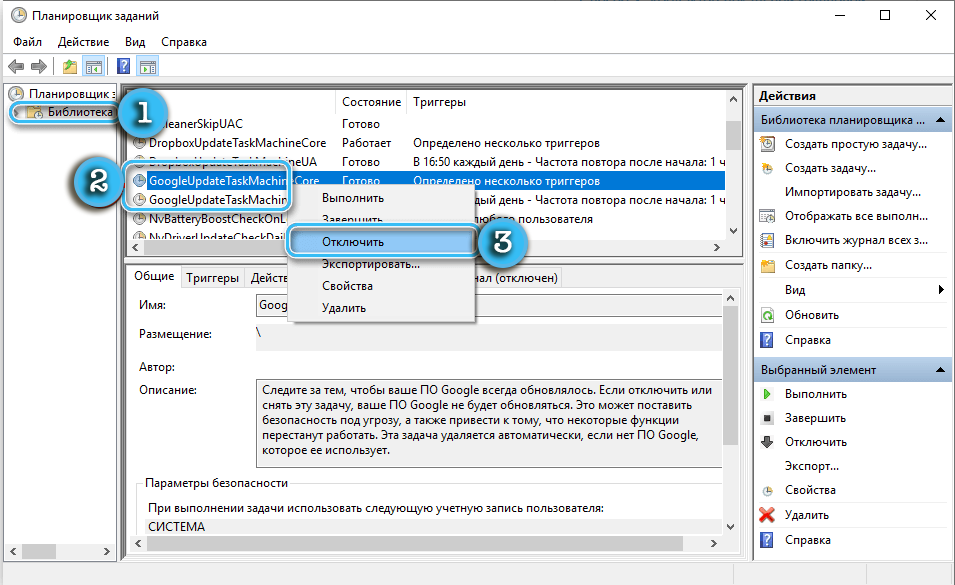Collapse the Библиотека планировщика actions section
Image resolution: width=955 pixels, height=585 pixels.
[x=941, y=120]
